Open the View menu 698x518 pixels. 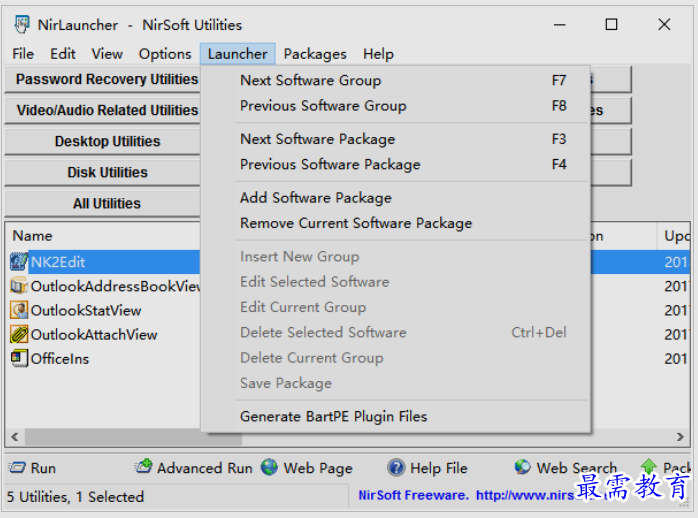click(x=107, y=54)
